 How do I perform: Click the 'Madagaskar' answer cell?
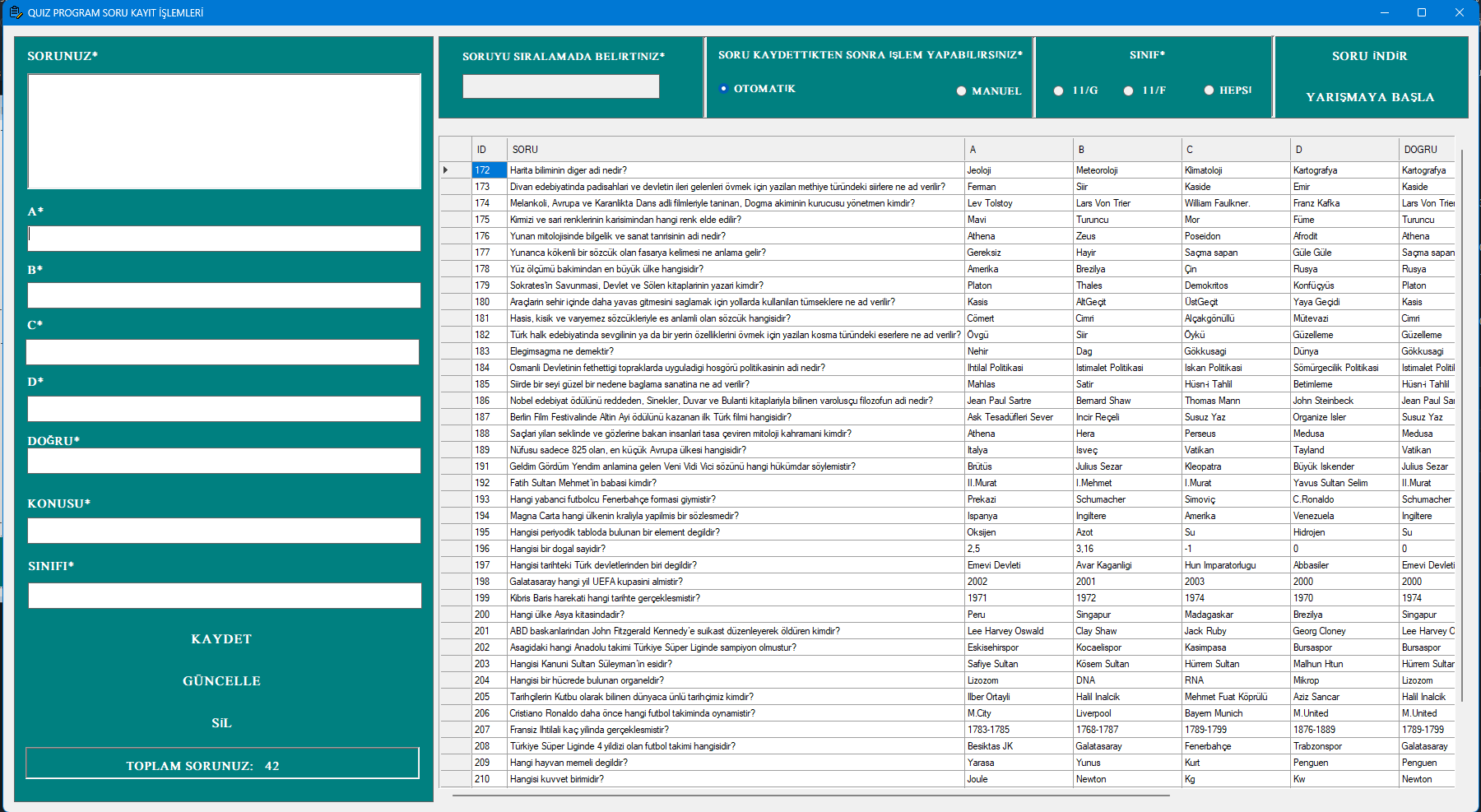point(1236,615)
